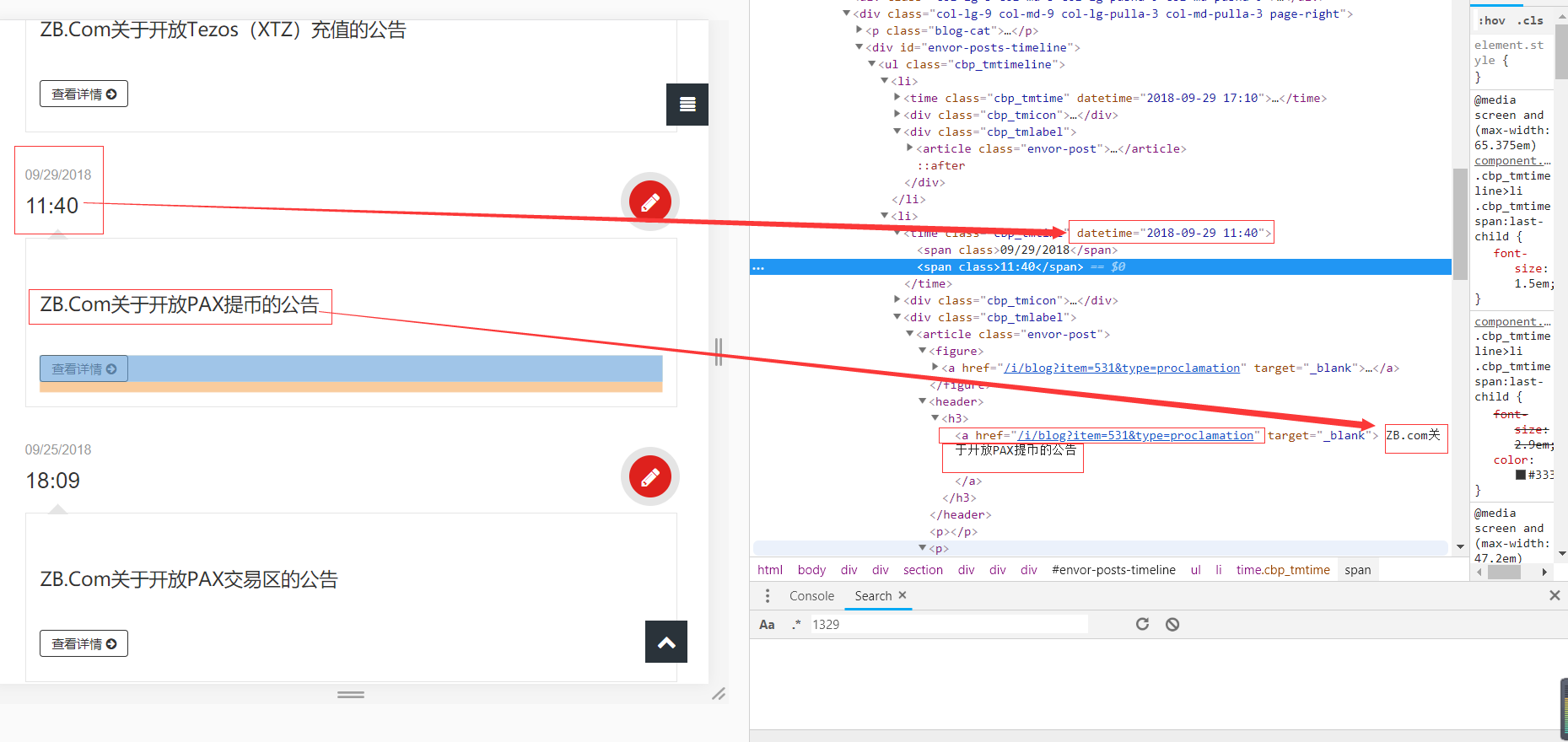Open ZB.Com关于开放PAX提币的公告 title
The image size is (1568, 742).
180,304
